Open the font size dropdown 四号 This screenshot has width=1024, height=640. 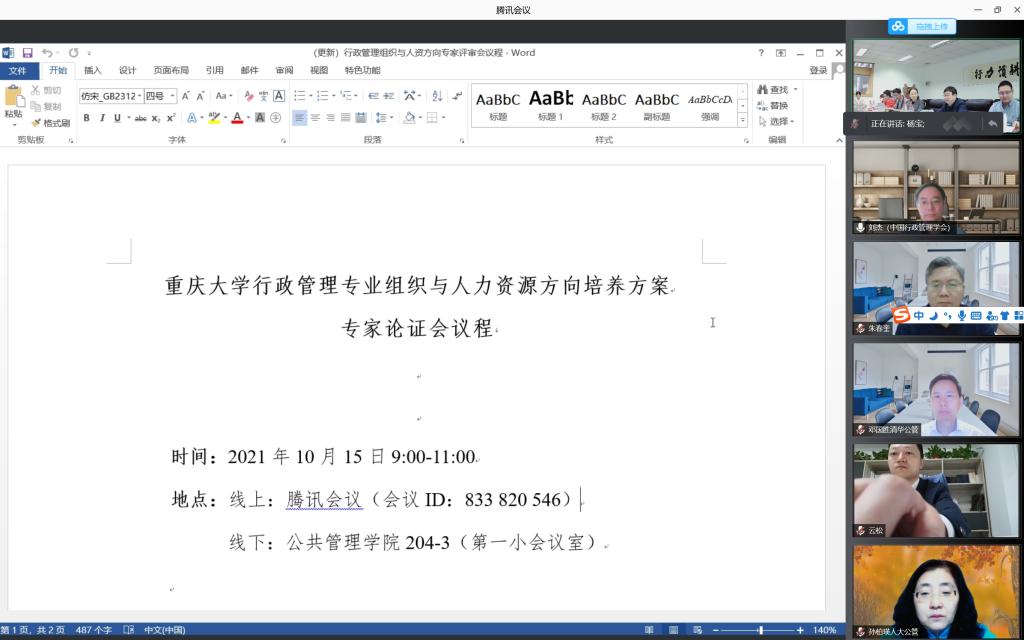pos(160,96)
